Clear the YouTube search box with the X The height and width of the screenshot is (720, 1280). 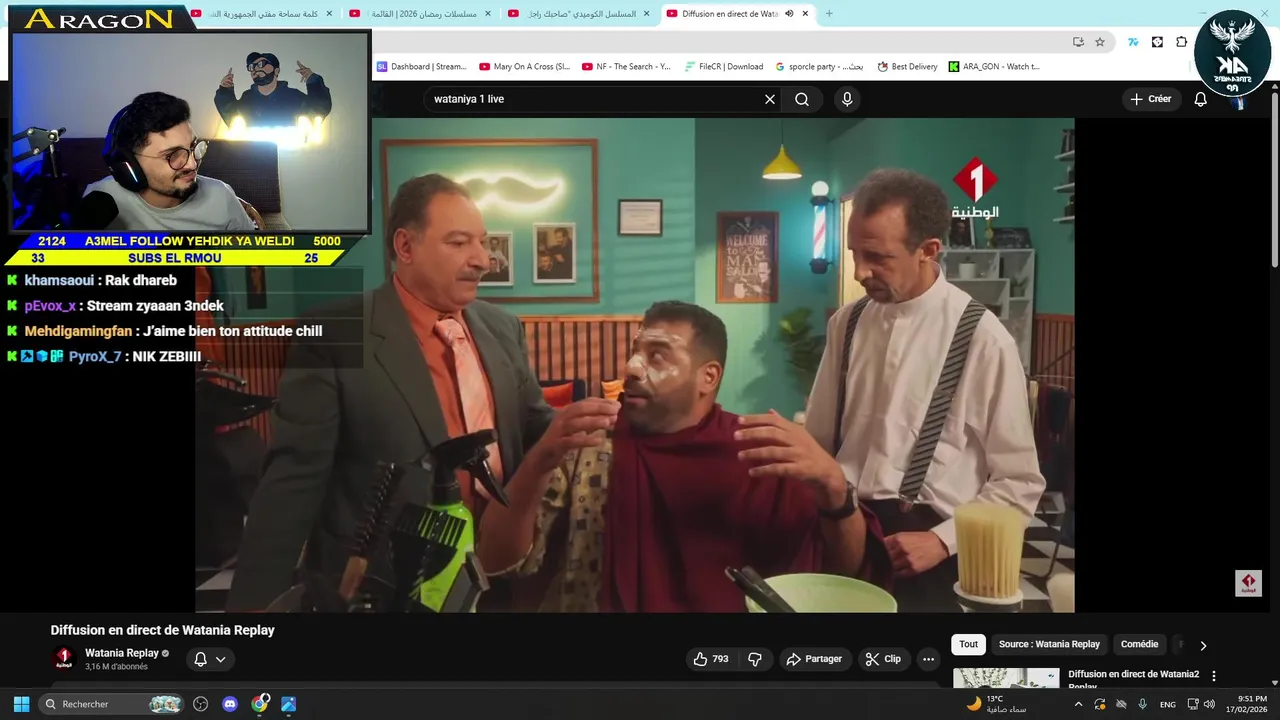770,99
